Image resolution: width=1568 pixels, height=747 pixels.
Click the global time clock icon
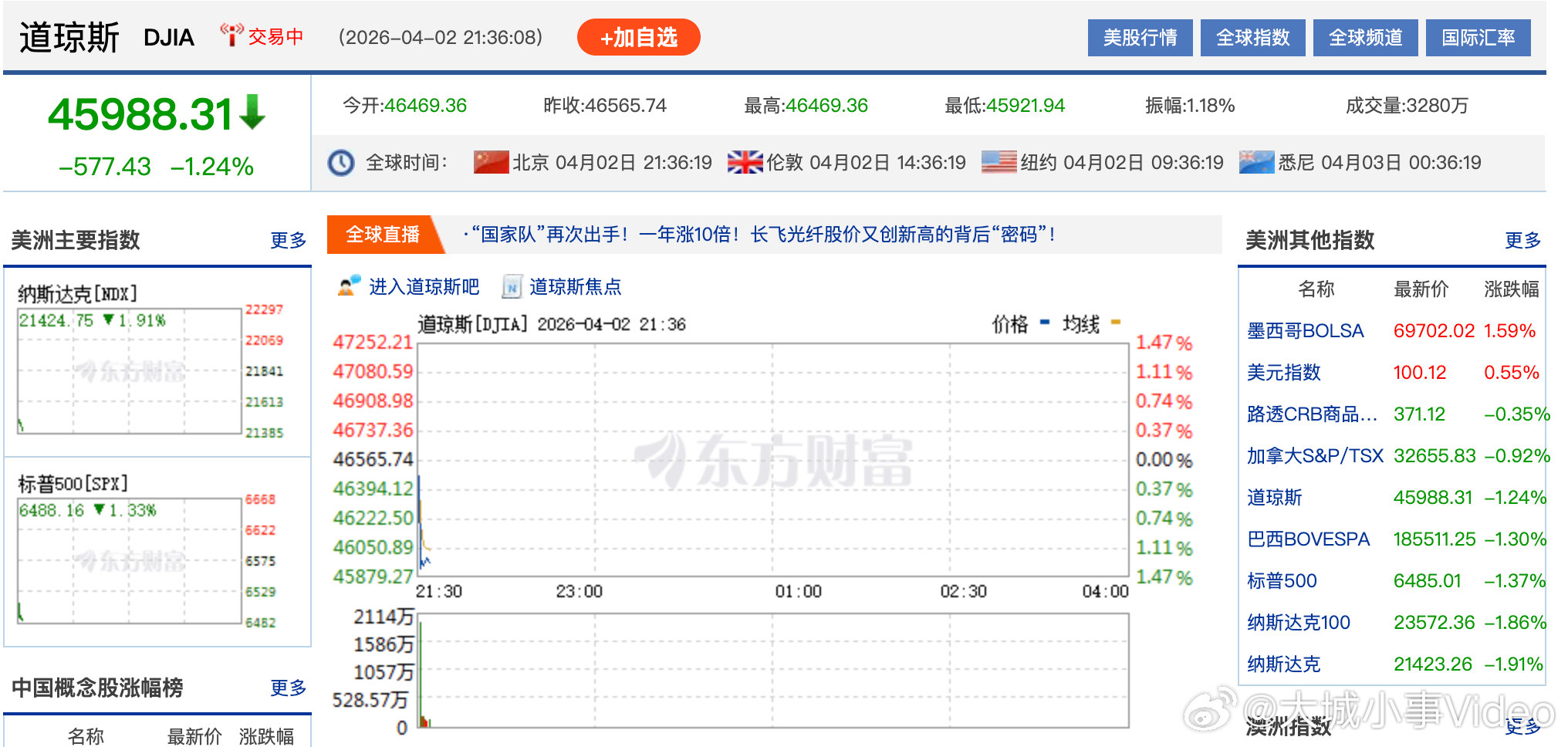tap(340, 163)
